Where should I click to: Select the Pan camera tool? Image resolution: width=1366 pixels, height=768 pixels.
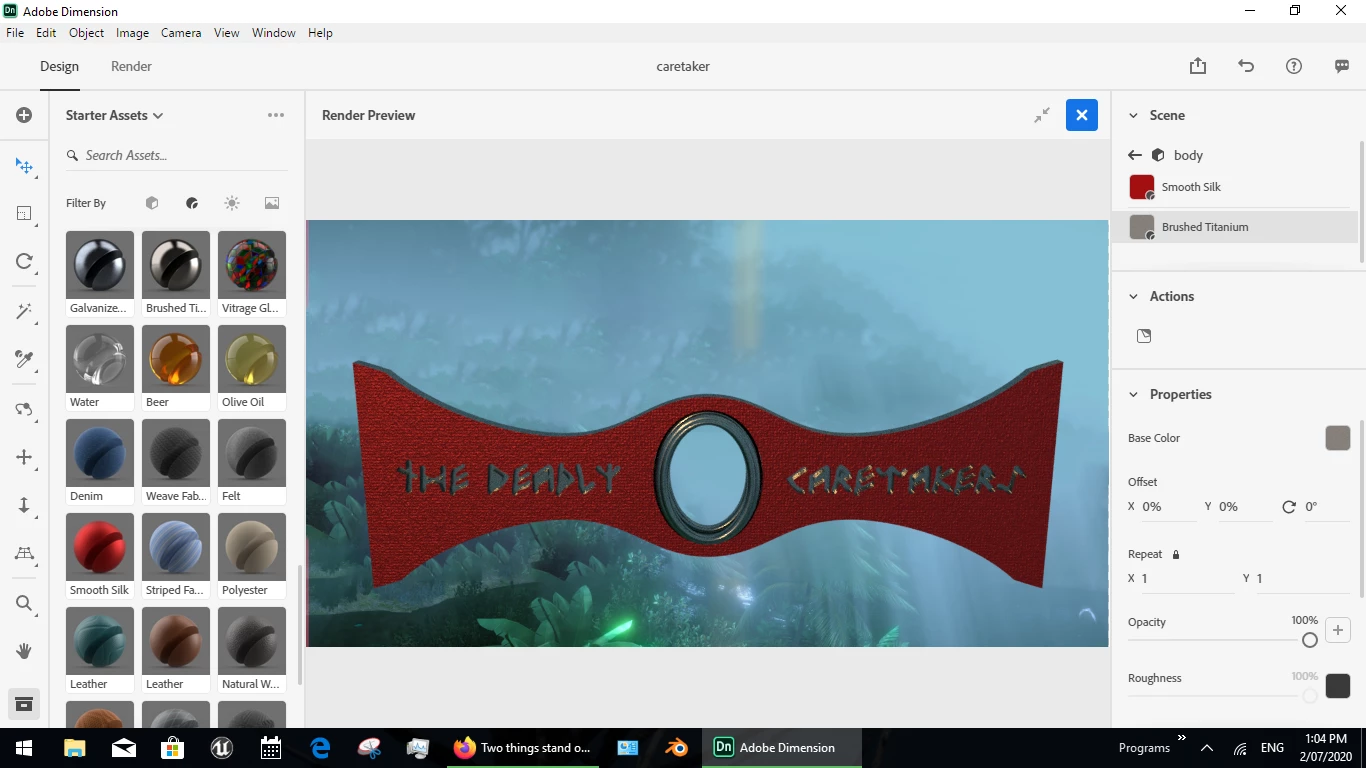24,457
